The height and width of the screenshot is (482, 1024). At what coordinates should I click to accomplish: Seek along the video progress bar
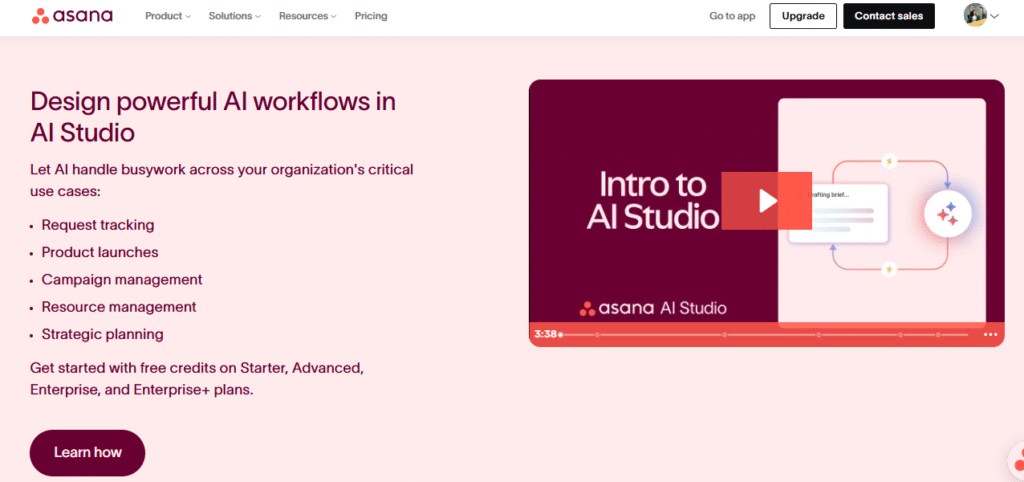760,334
